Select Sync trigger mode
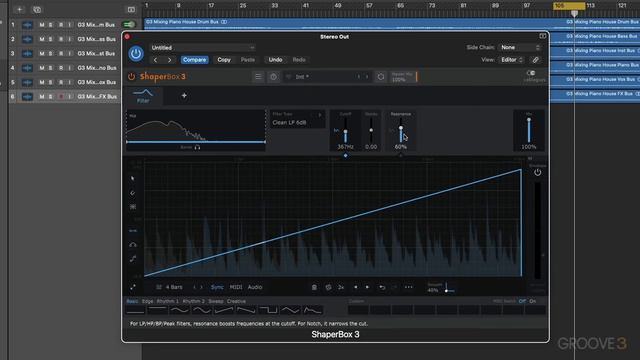This screenshot has height=360, width=640. pyautogui.click(x=217, y=287)
